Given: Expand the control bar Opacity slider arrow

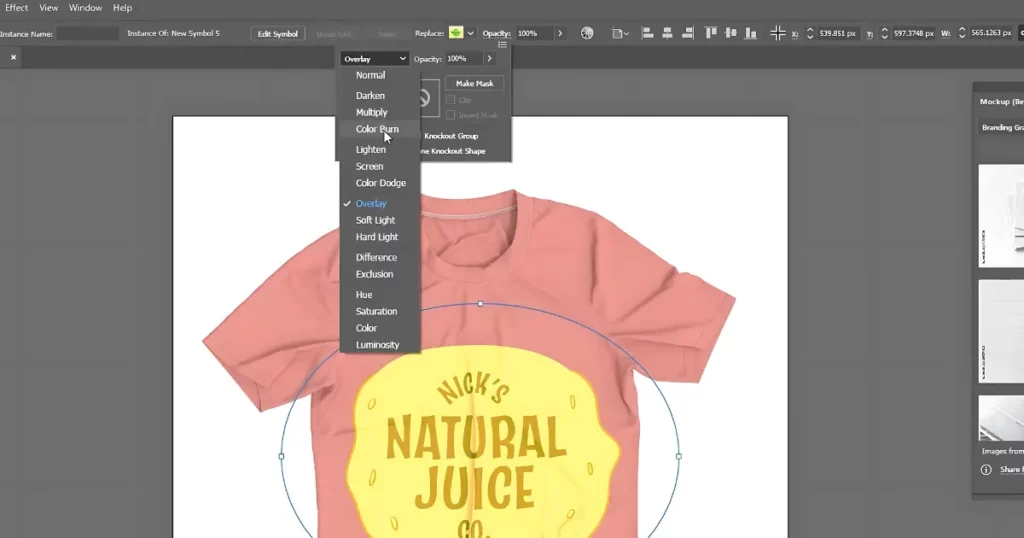Looking at the screenshot, I should 560,33.
